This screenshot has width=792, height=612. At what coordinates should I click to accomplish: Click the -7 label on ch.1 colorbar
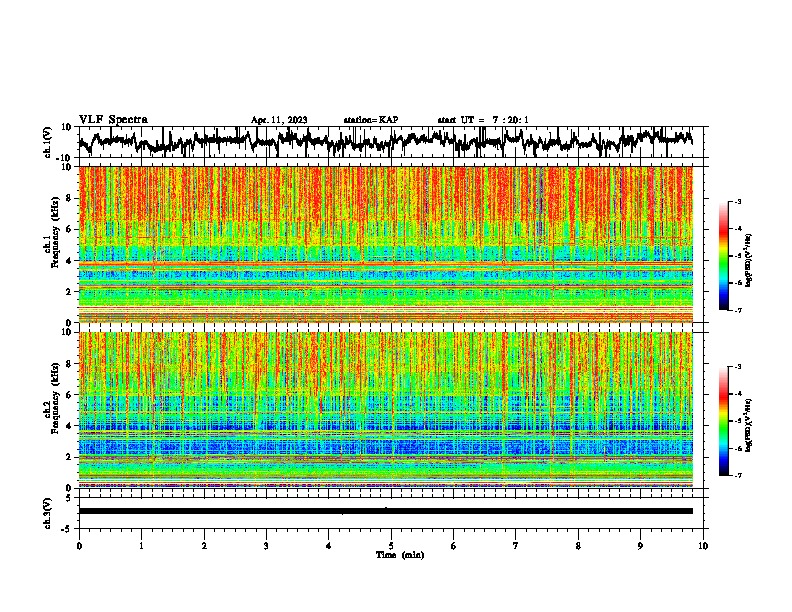[738, 310]
